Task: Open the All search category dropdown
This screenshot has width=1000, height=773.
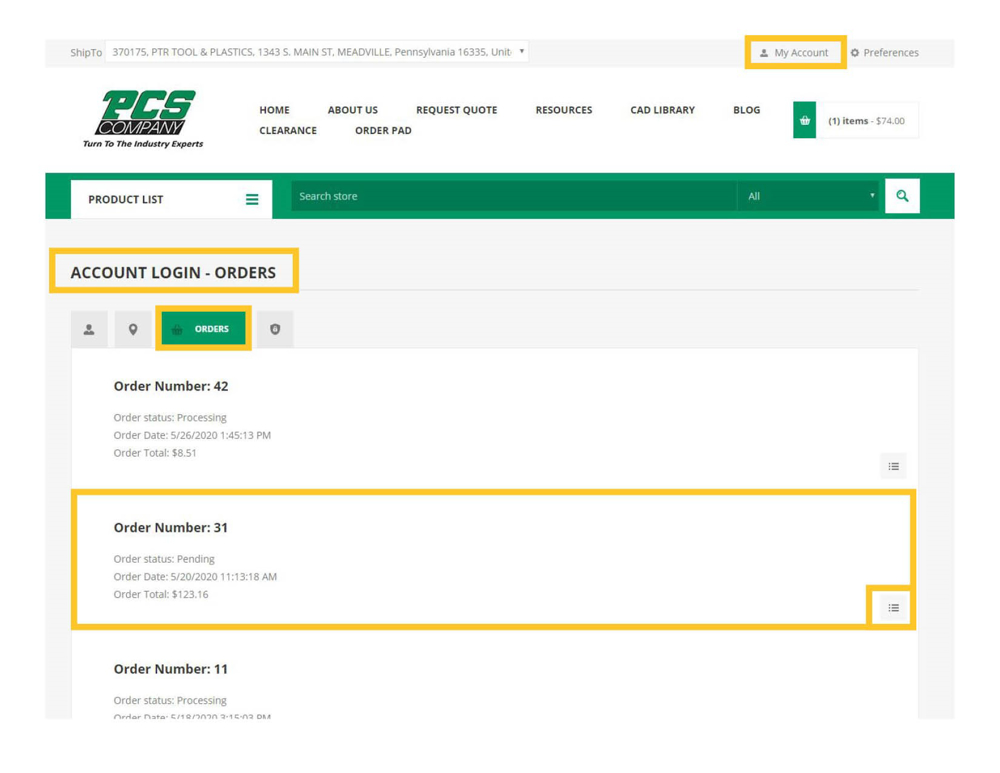Action: (809, 196)
